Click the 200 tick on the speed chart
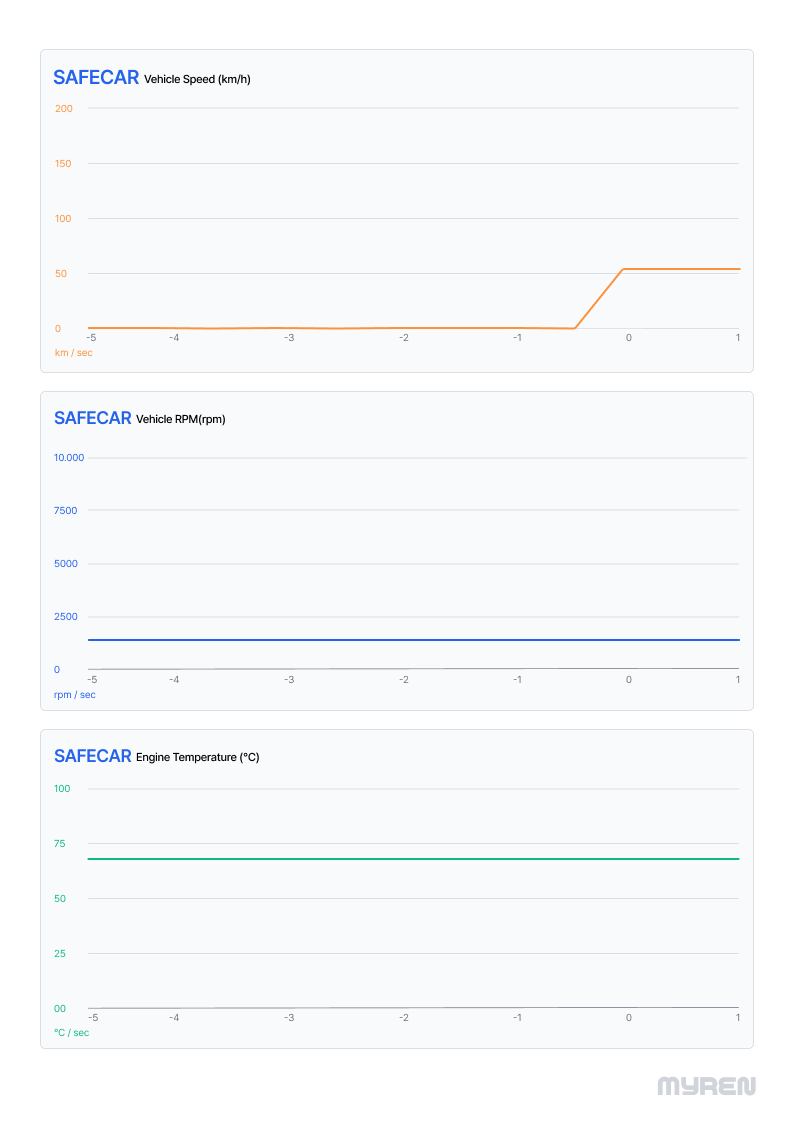The width and height of the screenshot is (795, 1123). pos(64,108)
